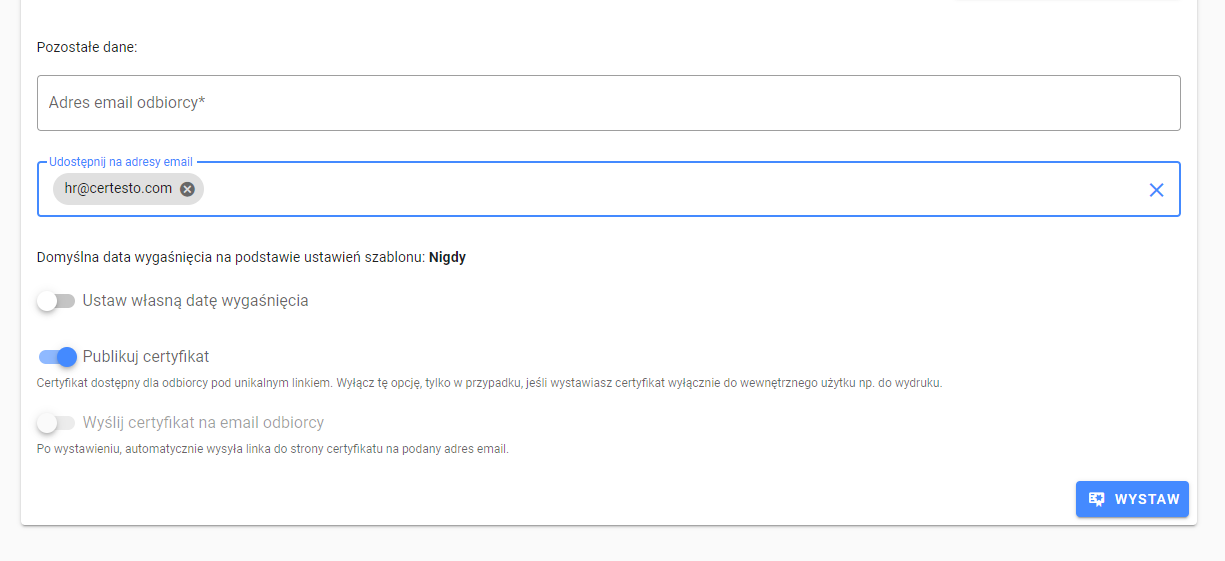Click the Ustaw własną datę wygaśnięcia label text
The width and height of the screenshot is (1225, 561).
[195, 301]
